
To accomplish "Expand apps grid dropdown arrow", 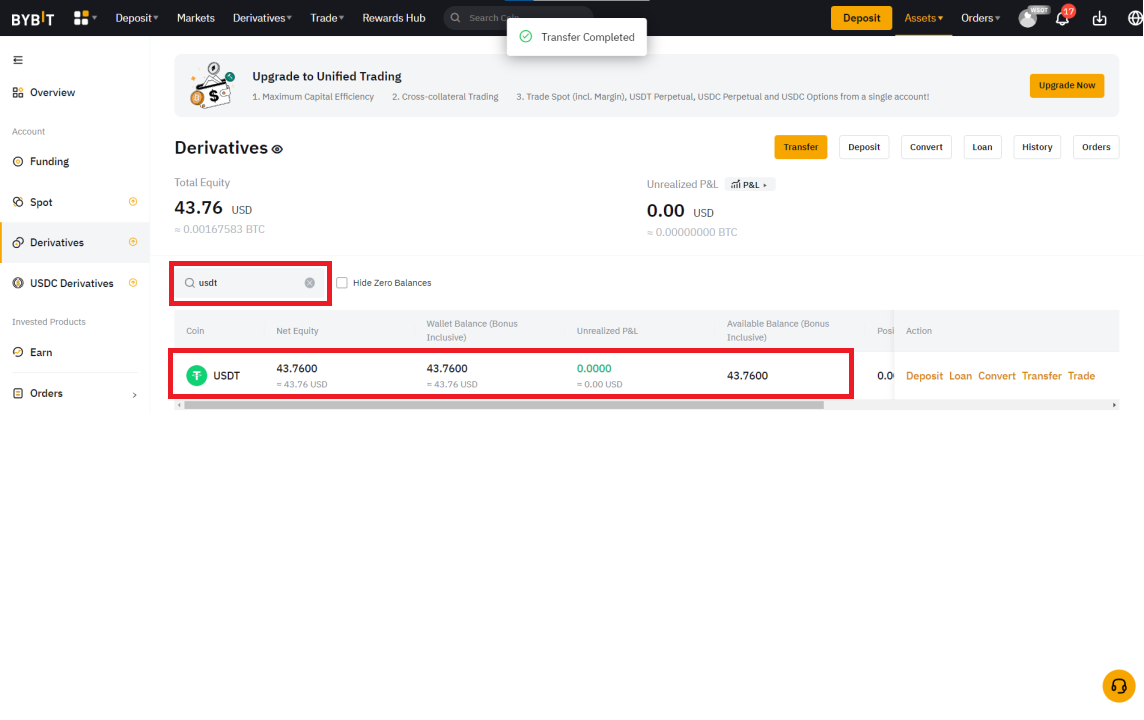I will [95, 18].
